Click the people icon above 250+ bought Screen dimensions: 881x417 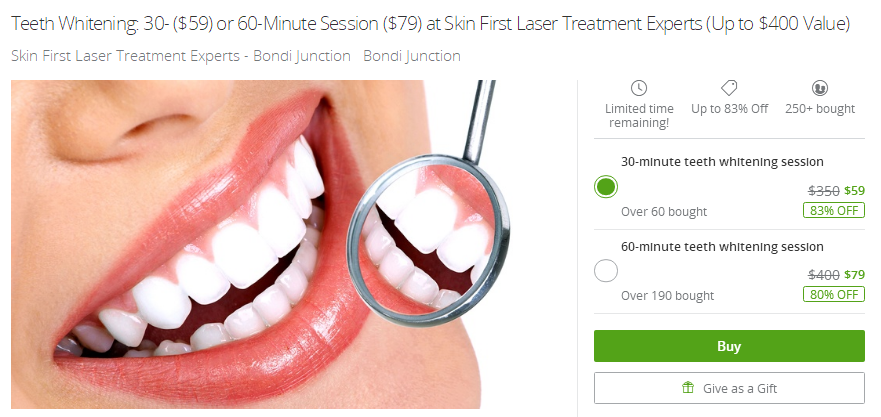coord(820,88)
